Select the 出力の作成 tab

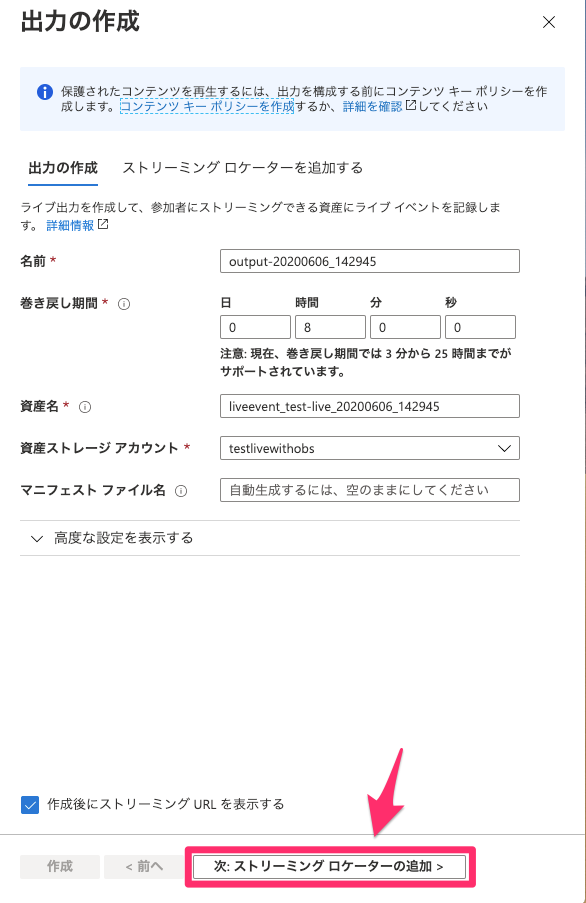click(x=63, y=168)
